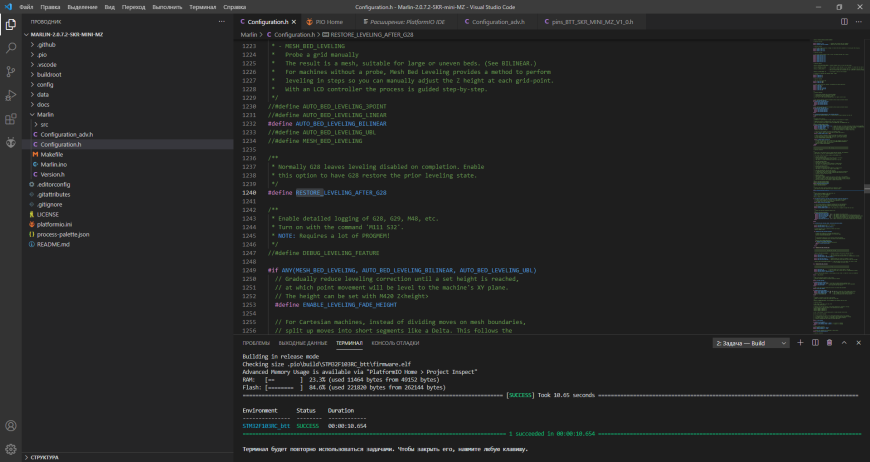Kill terminal with the trash icon

[829, 343]
